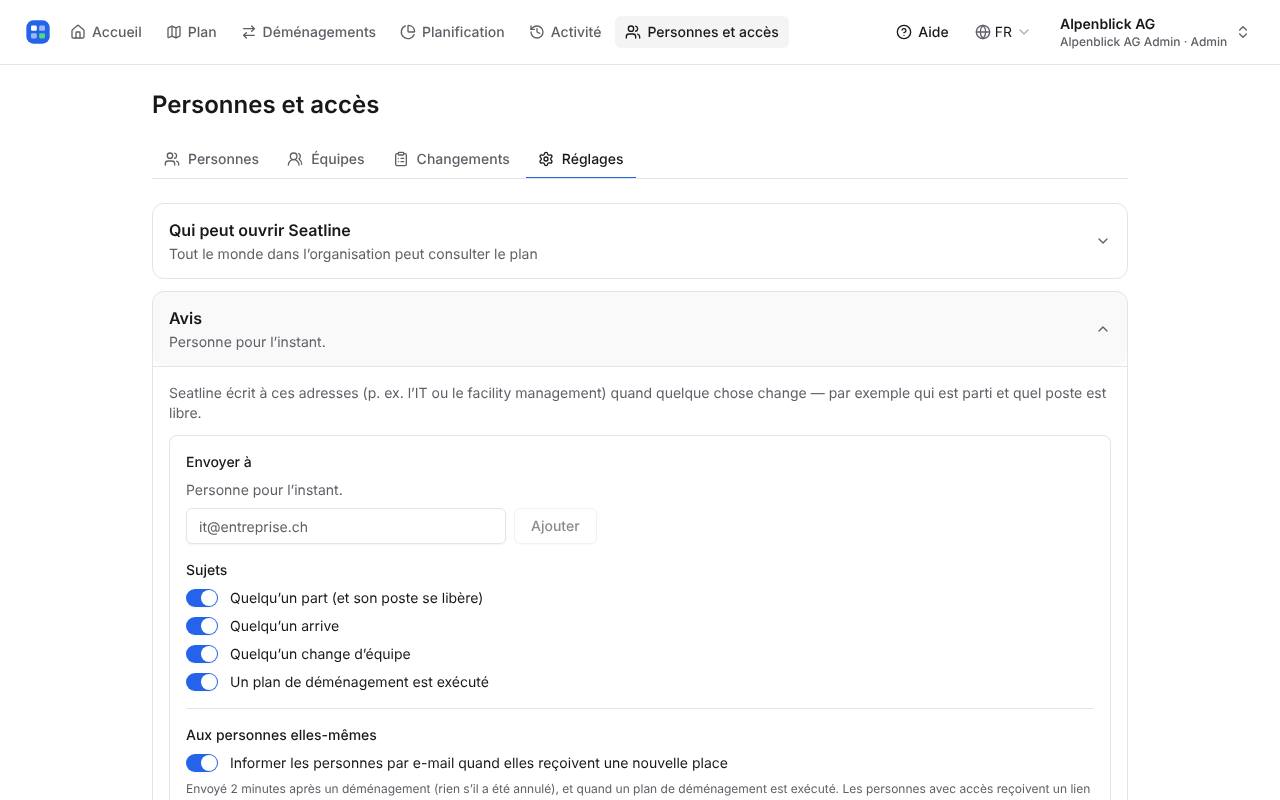Toggle Quelqu'un part notification switch
The width and height of the screenshot is (1280, 800).
click(x=202, y=598)
